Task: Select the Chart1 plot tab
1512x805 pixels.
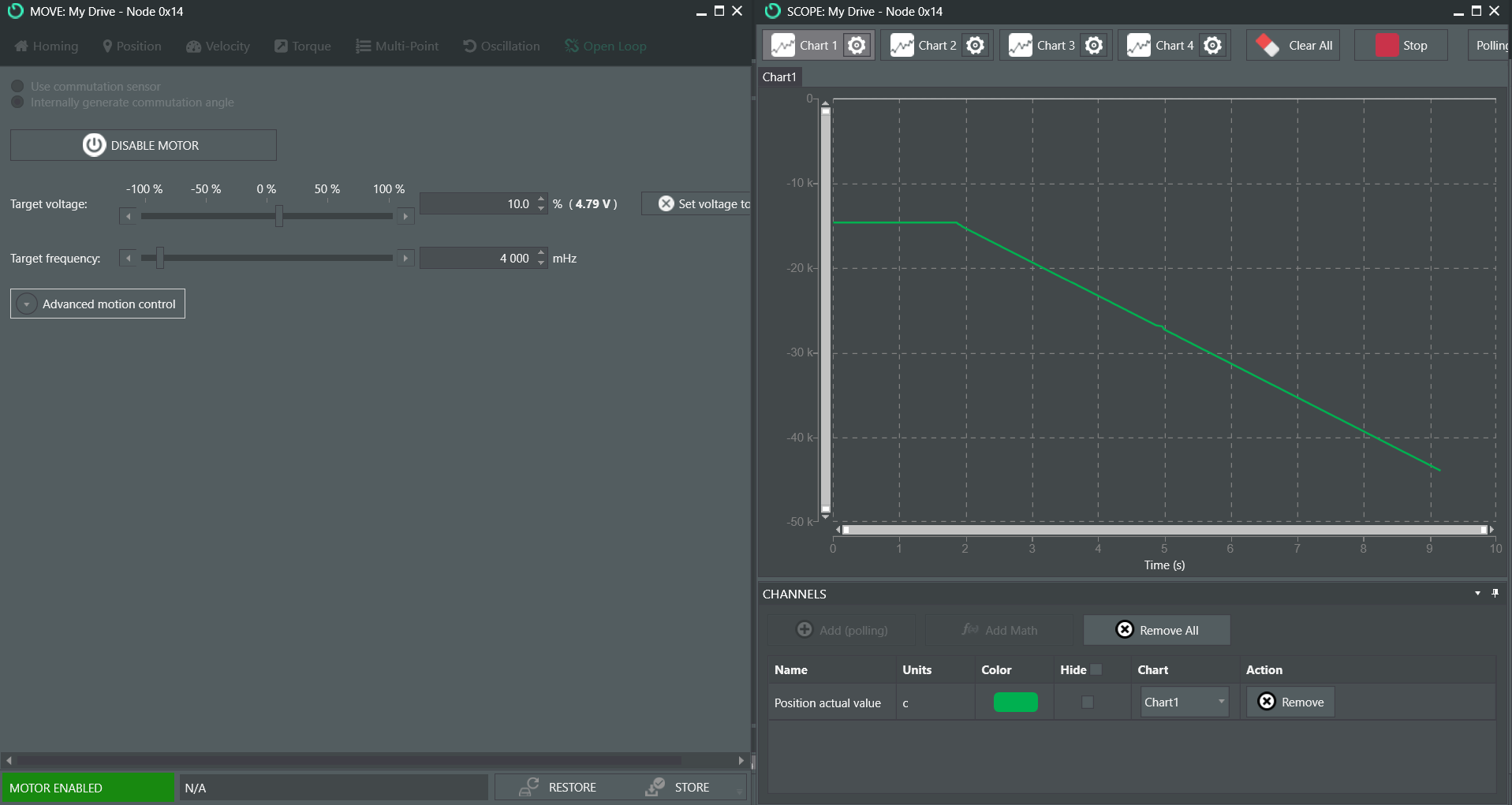Action: pos(779,76)
